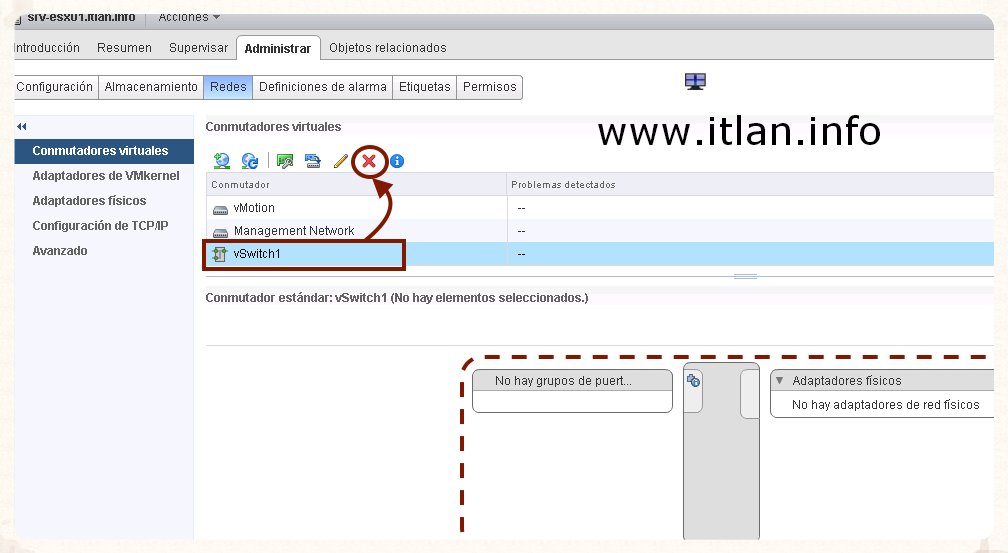
Task: Collapse the Adaptadores físicos section
Action: pyautogui.click(x=779, y=381)
